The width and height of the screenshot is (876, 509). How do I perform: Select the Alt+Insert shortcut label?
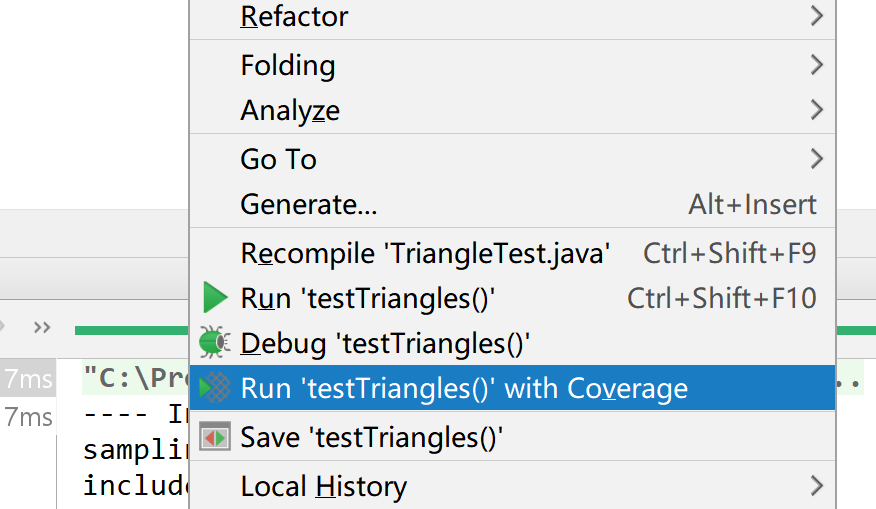(x=752, y=205)
